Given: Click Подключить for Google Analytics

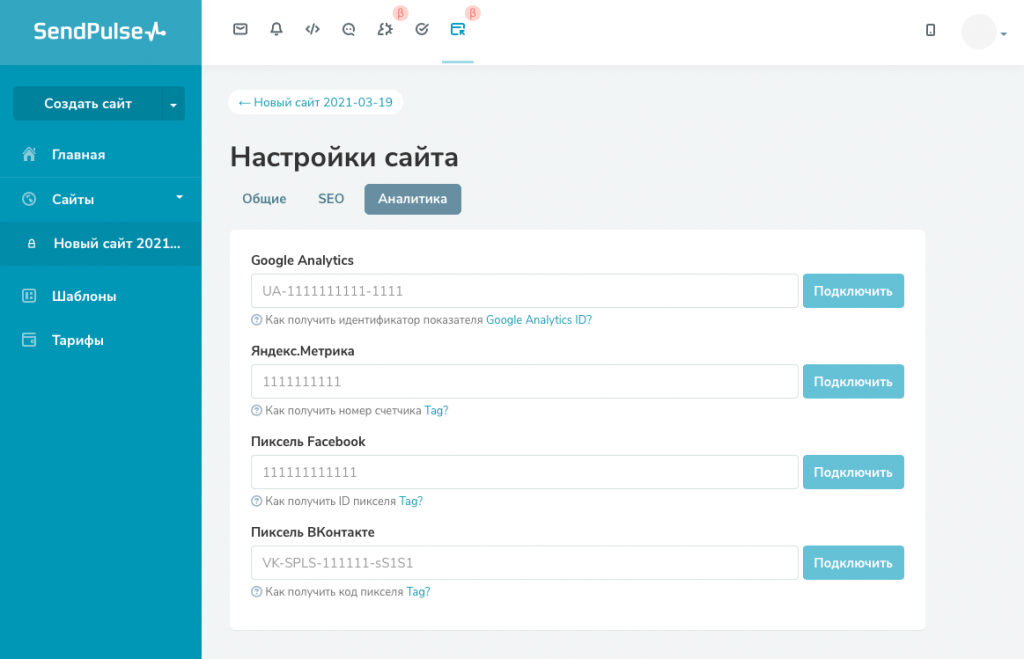Looking at the screenshot, I should point(853,291).
